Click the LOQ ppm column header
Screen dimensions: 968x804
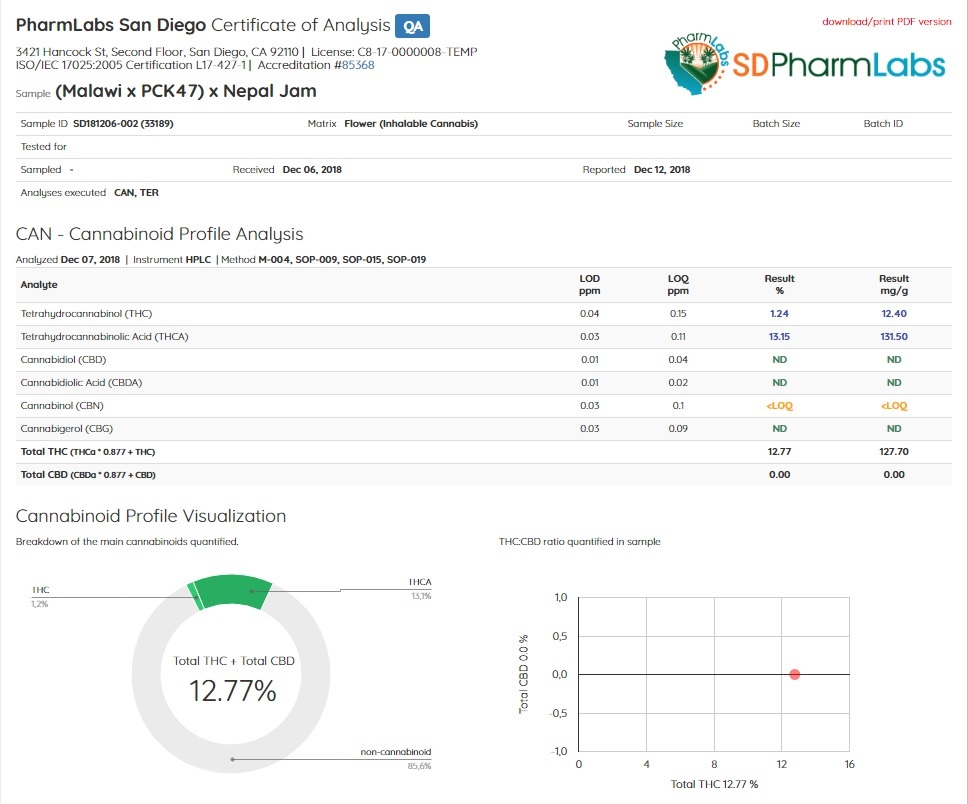678,285
